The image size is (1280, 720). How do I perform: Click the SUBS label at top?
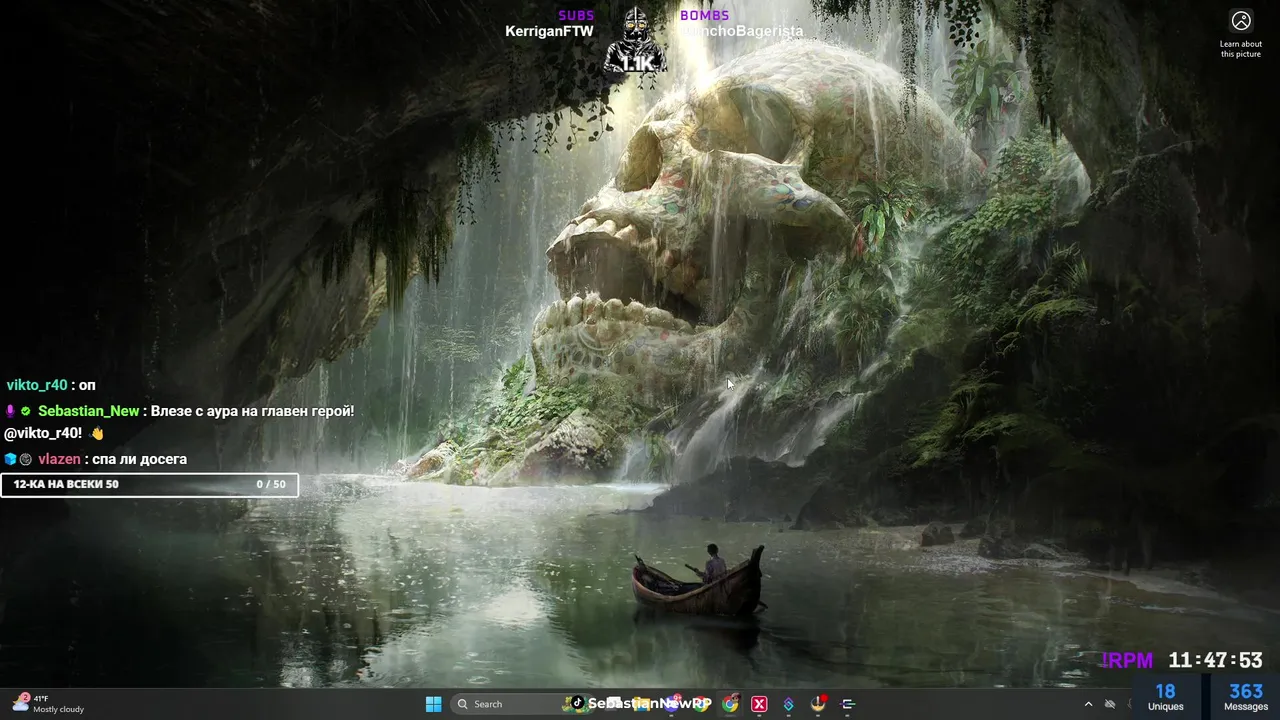point(576,15)
